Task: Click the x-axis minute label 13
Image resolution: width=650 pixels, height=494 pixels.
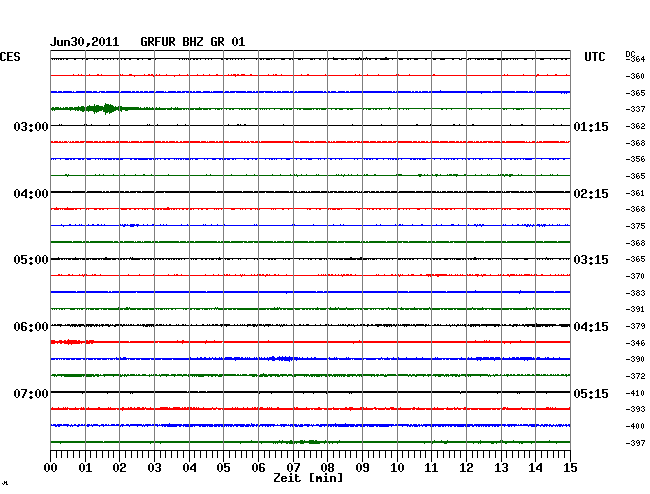Action: [x=501, y=468]
